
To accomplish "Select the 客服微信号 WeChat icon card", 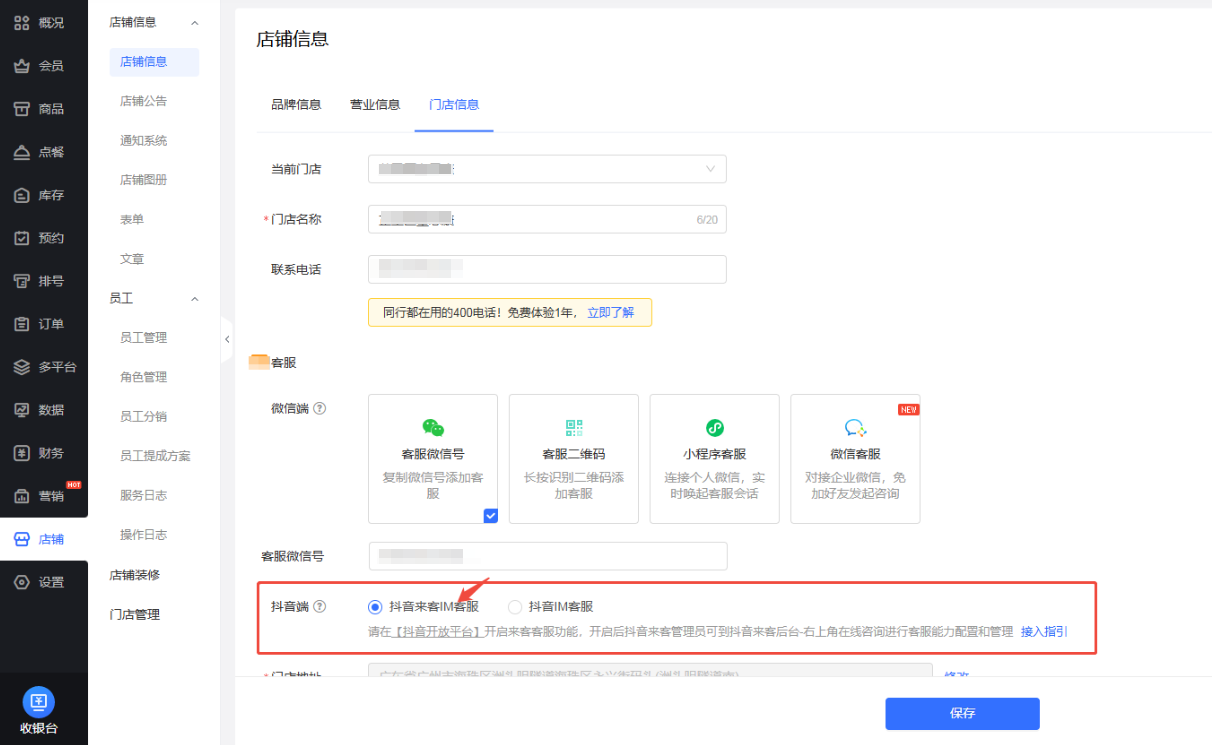I will point(432,428).
